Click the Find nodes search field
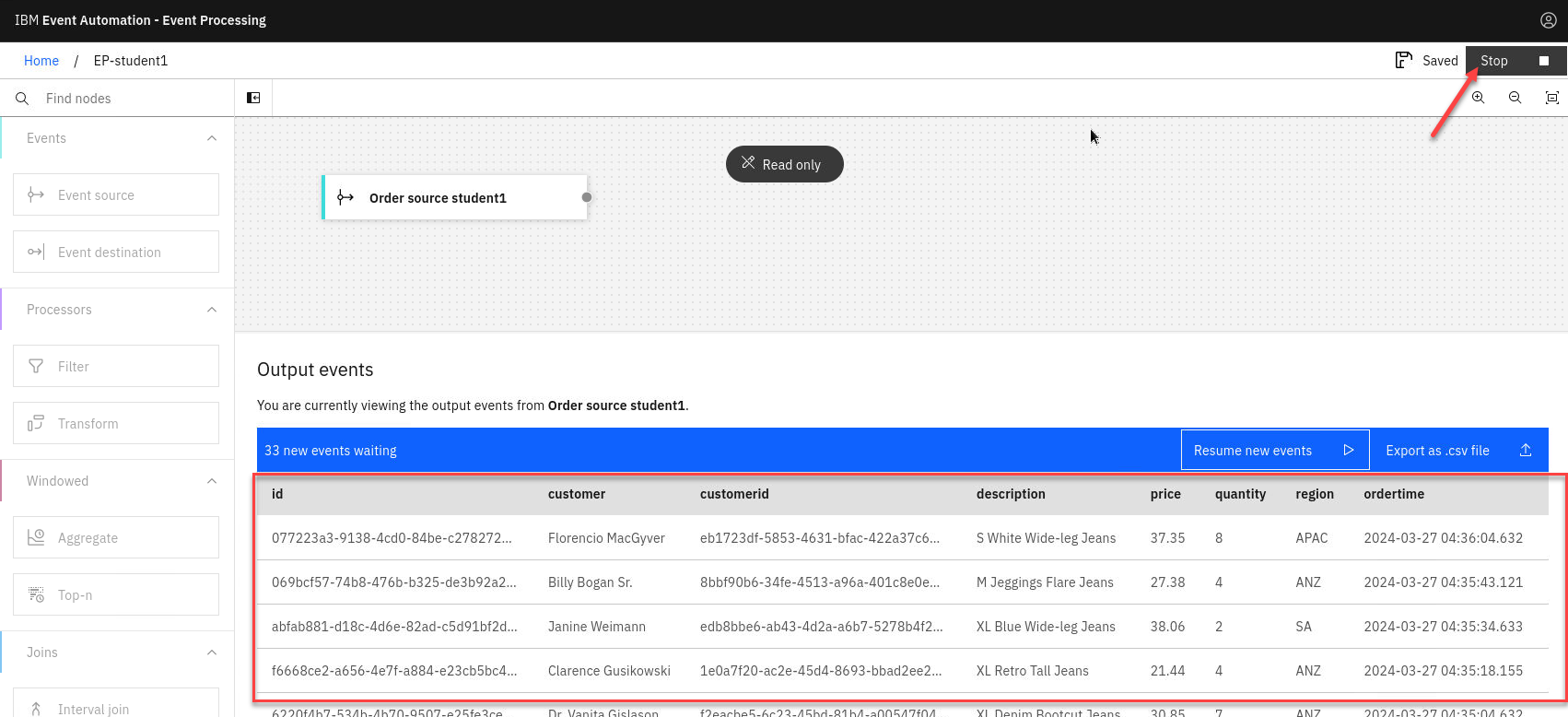 click(x=129, y=98)
